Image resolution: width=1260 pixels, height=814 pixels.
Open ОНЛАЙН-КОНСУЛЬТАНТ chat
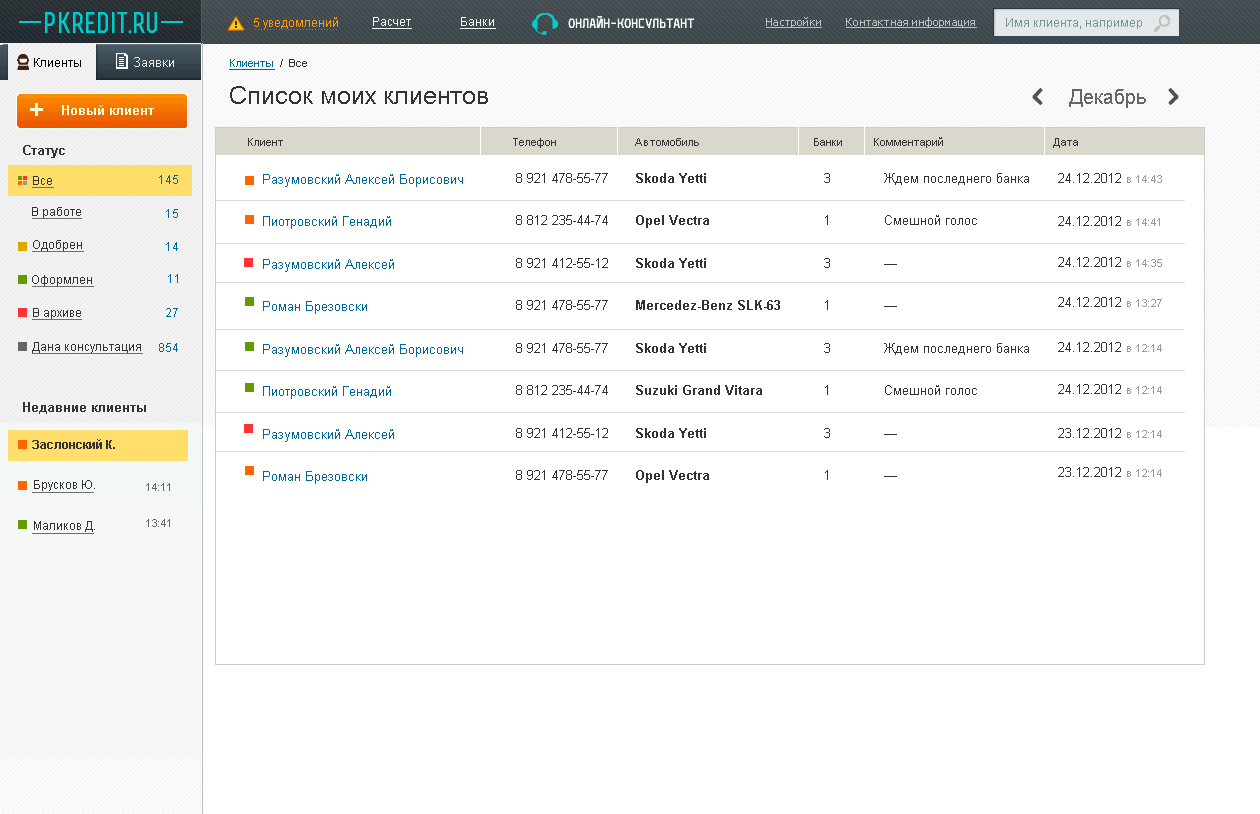pos(631,23)
